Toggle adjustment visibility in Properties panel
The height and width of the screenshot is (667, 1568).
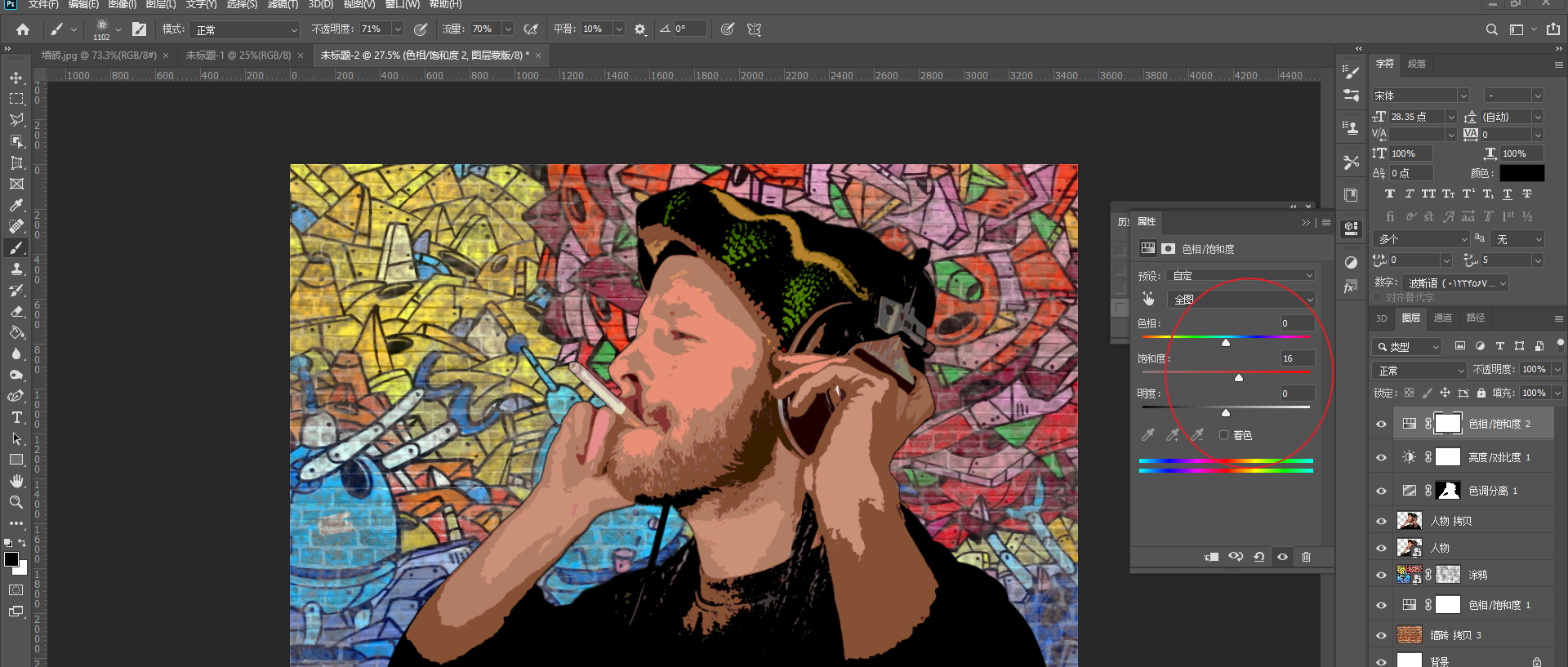(1283, 557)
